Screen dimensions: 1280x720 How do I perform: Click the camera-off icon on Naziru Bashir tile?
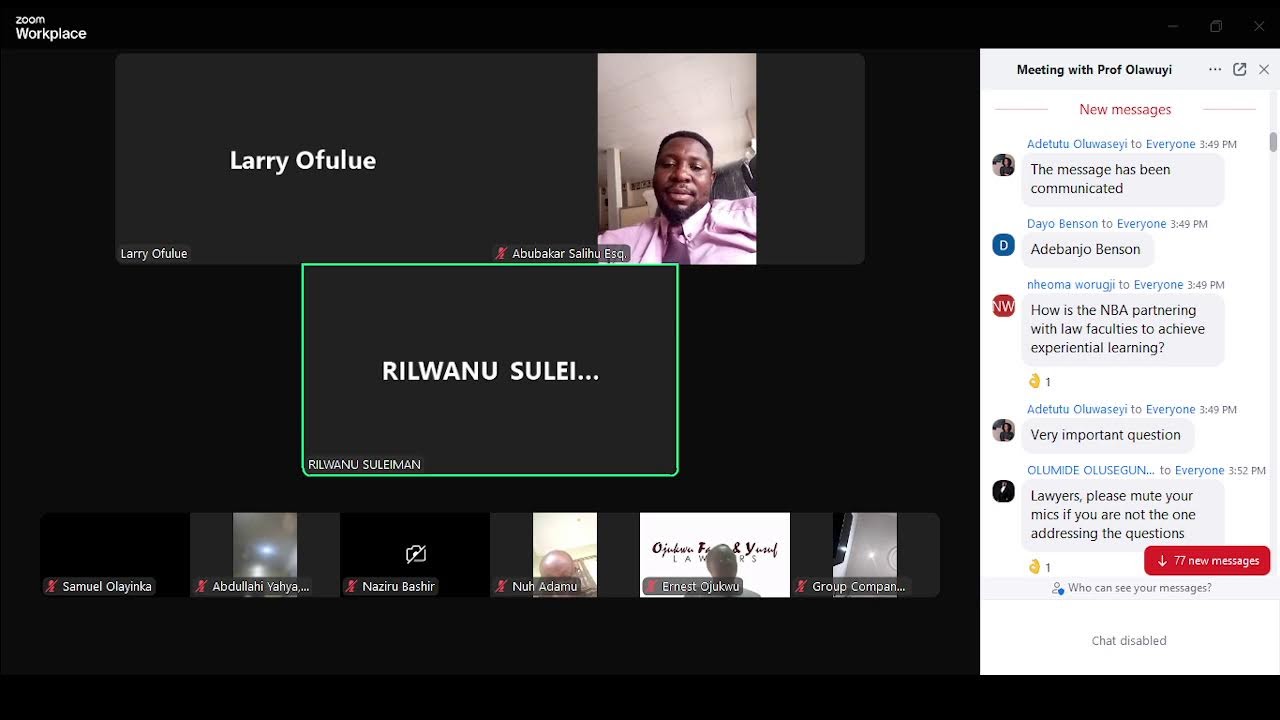pyautogui.click(x=416, y=554)
